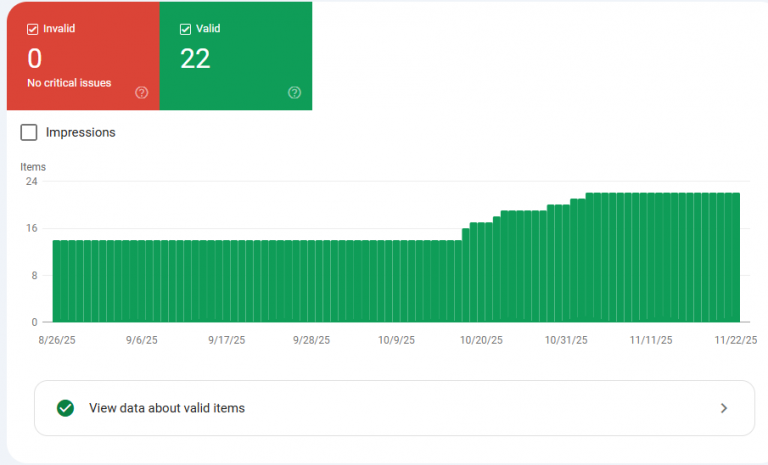Image resolution: width=768 pixels, height=465 pixels.
Task: Click the 24 axis value
Action: pyautogui.click(x=31, y=181)
